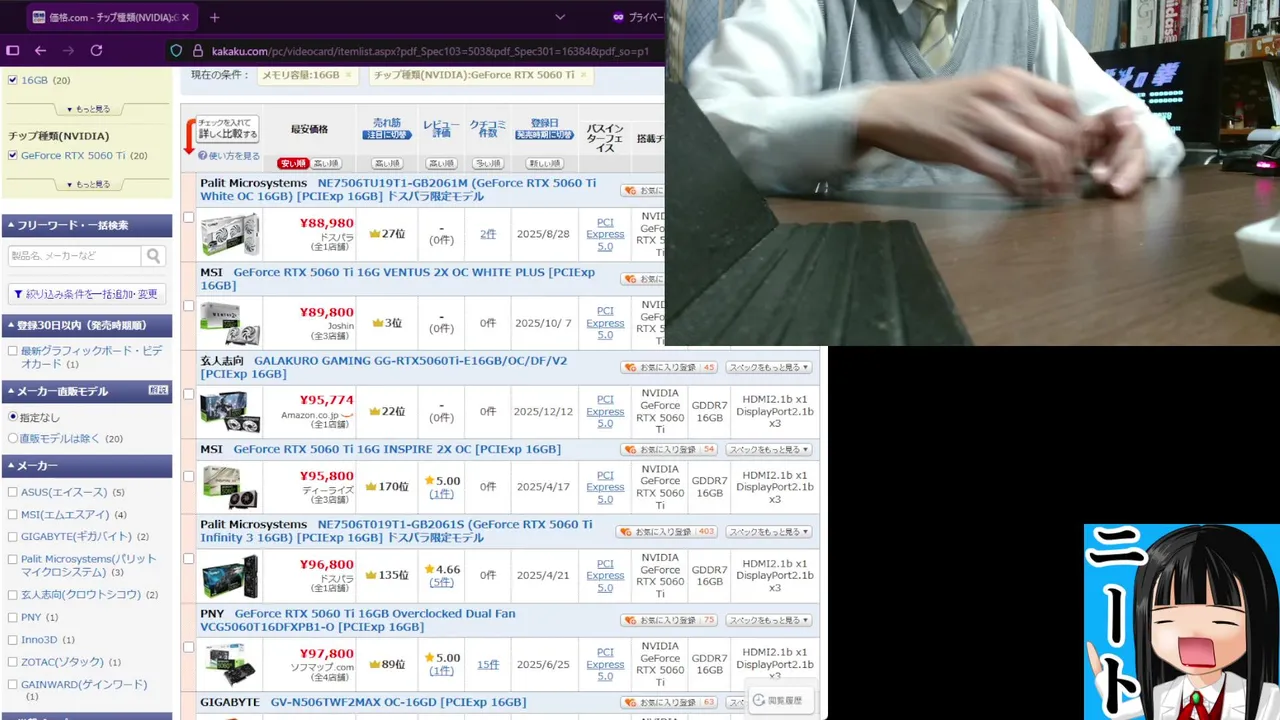Switch 売れ筋 to 注目に切替
This screenshot has height=720, width=1280.
pyautogui.click(x=387, y=135)
